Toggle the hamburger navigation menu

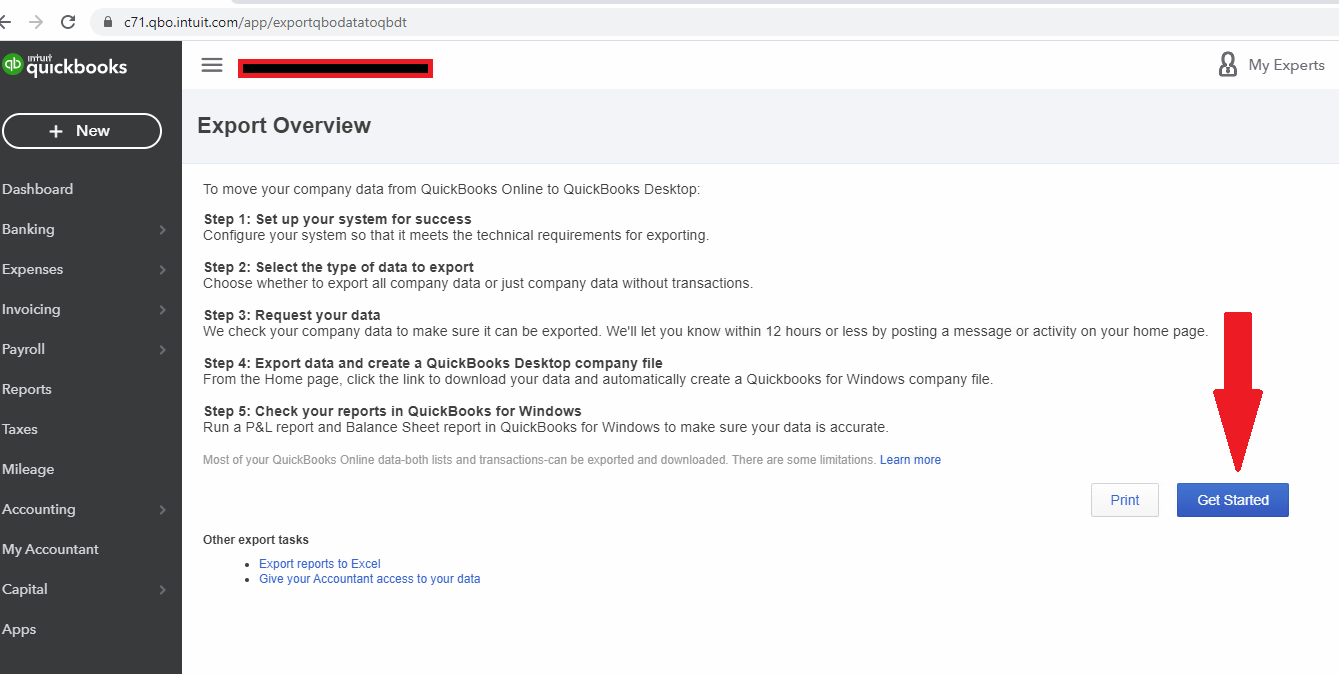point(212,65)
